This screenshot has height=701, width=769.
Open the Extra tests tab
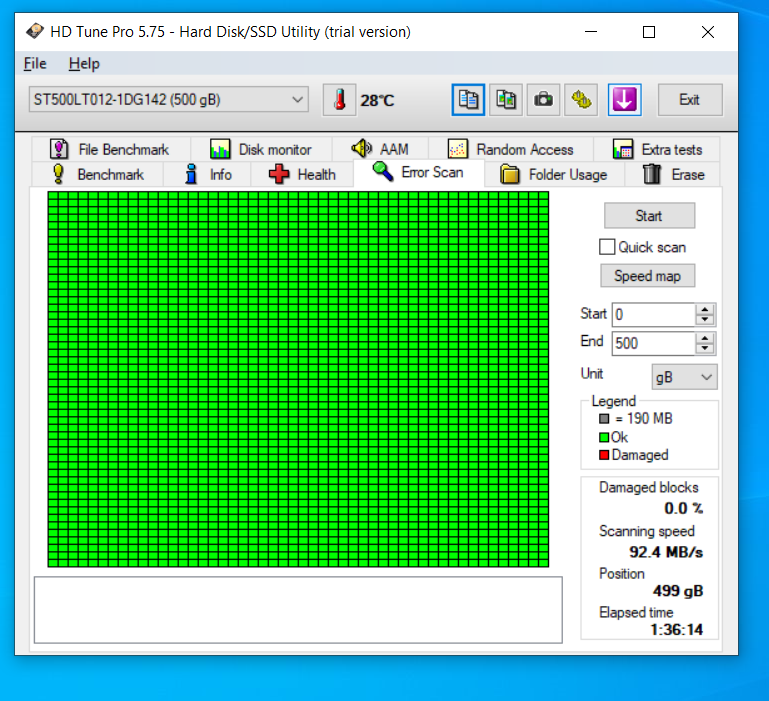(657, 149)
